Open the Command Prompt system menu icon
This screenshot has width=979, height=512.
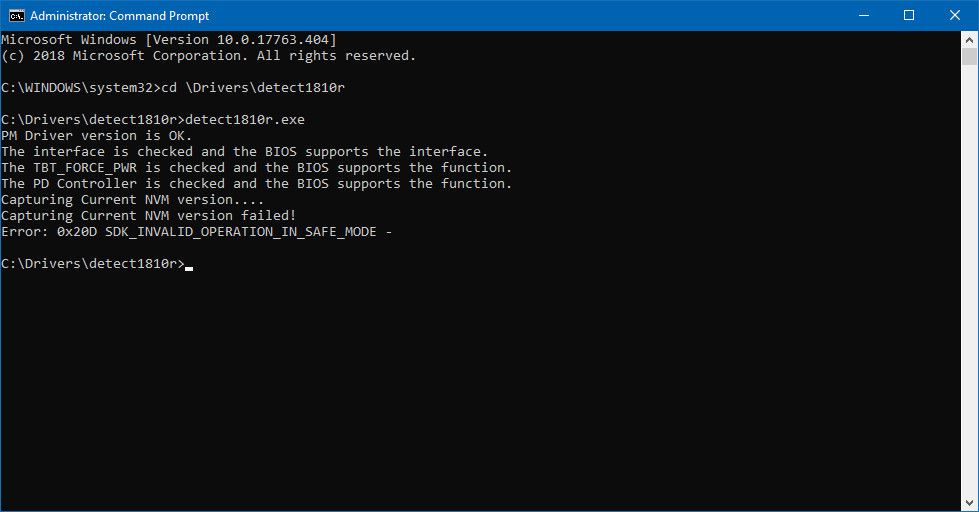pos(16,15)
